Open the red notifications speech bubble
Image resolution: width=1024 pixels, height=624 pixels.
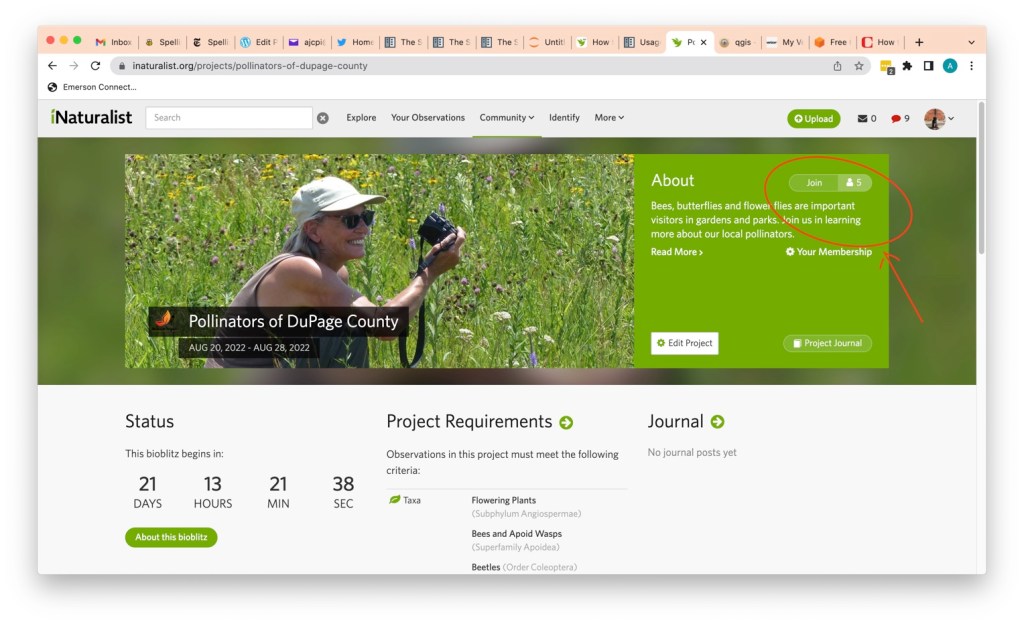point(896,118)
